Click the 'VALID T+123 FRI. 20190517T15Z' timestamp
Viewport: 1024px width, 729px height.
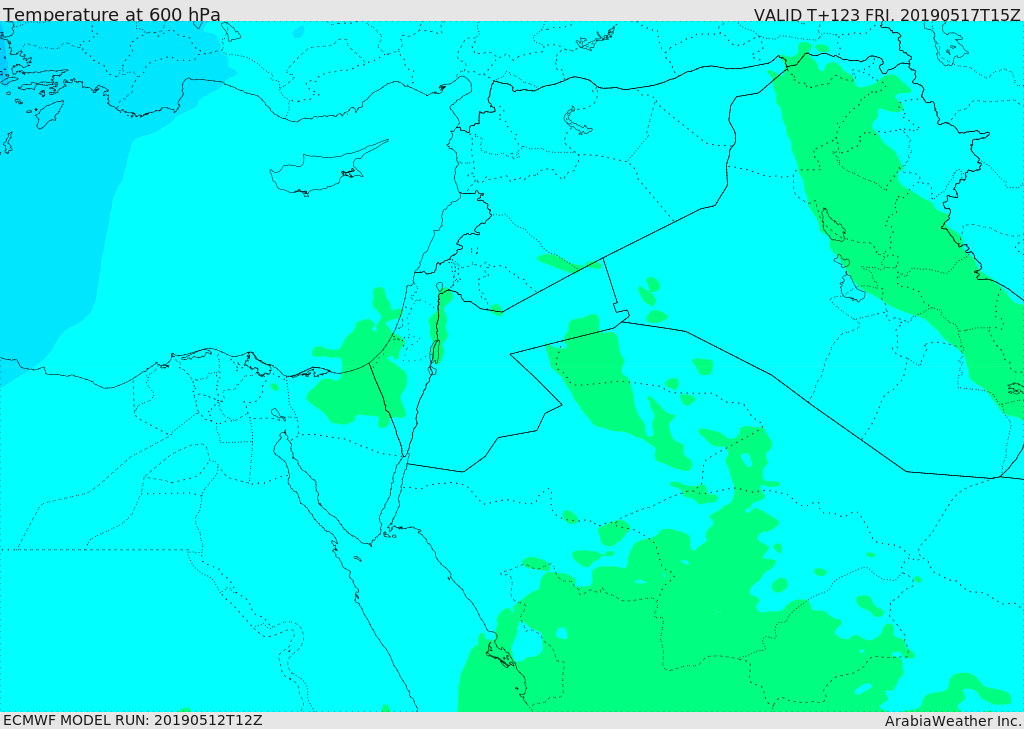(887, 15)
